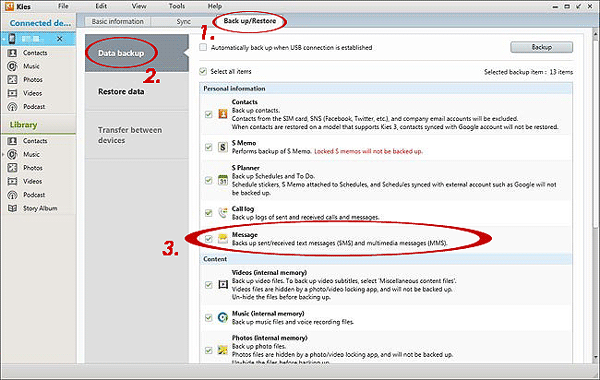This screenshot has height=380, width=600.
Task: Uncheck the S Memo backup checkbox
Action: coord(209,147)
